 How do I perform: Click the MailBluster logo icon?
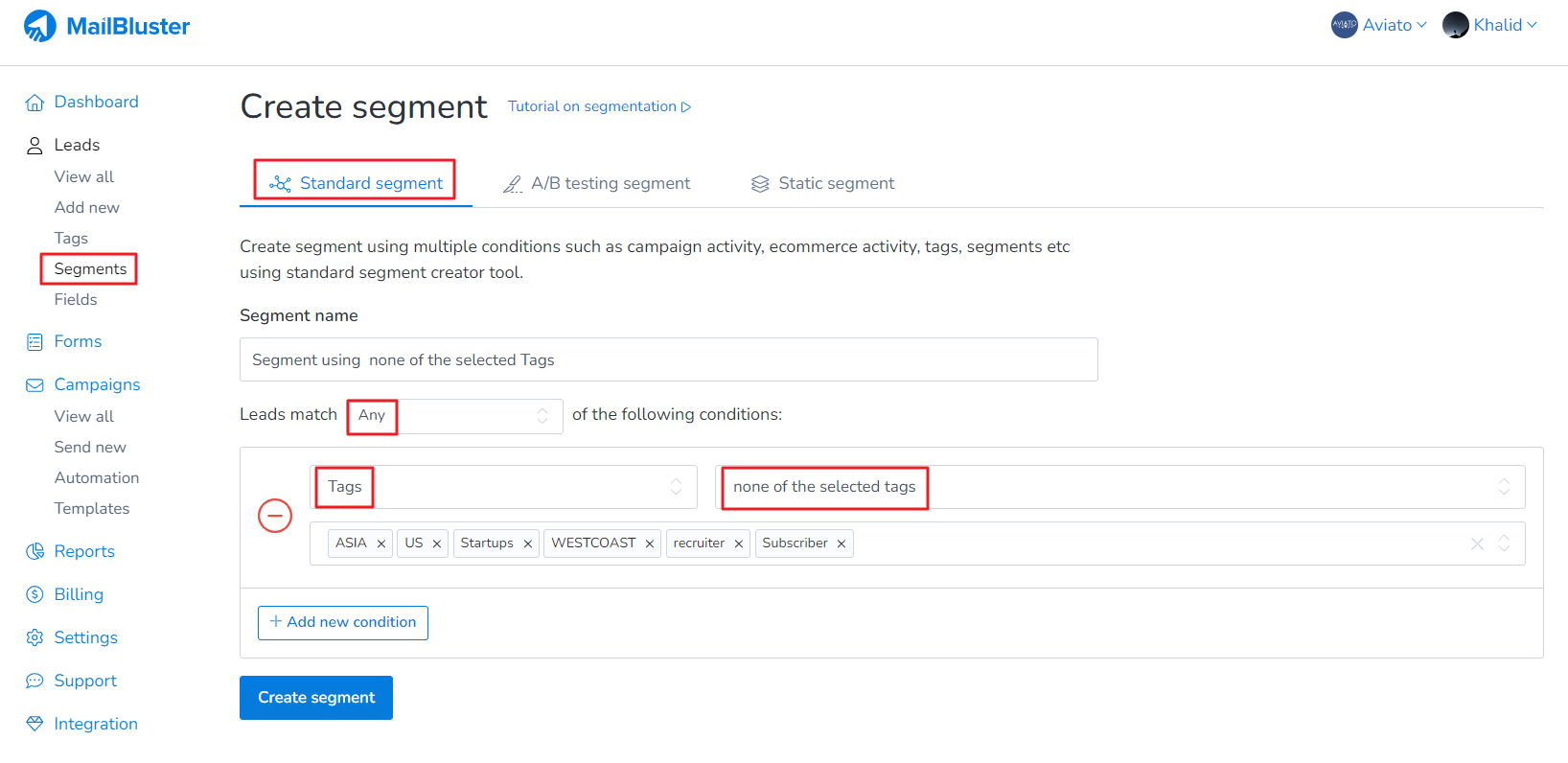coord(39,26)
